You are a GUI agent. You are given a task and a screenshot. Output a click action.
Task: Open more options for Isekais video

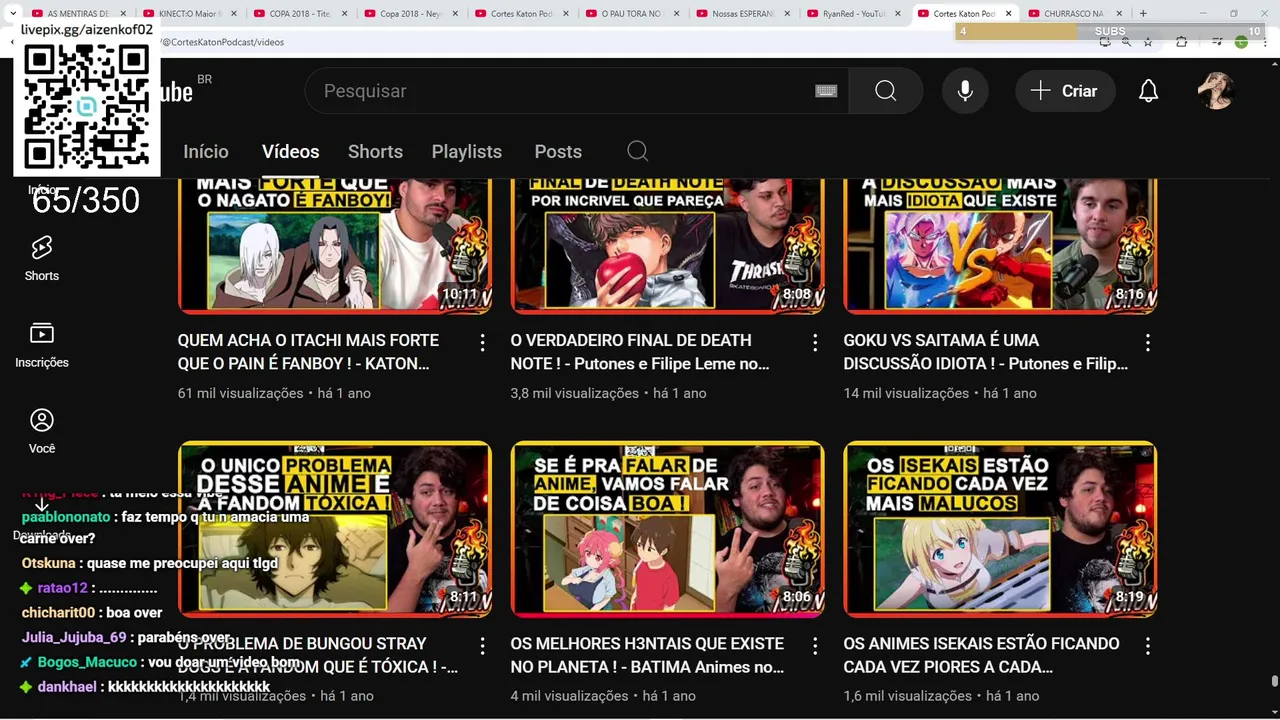click(1147, 646)
